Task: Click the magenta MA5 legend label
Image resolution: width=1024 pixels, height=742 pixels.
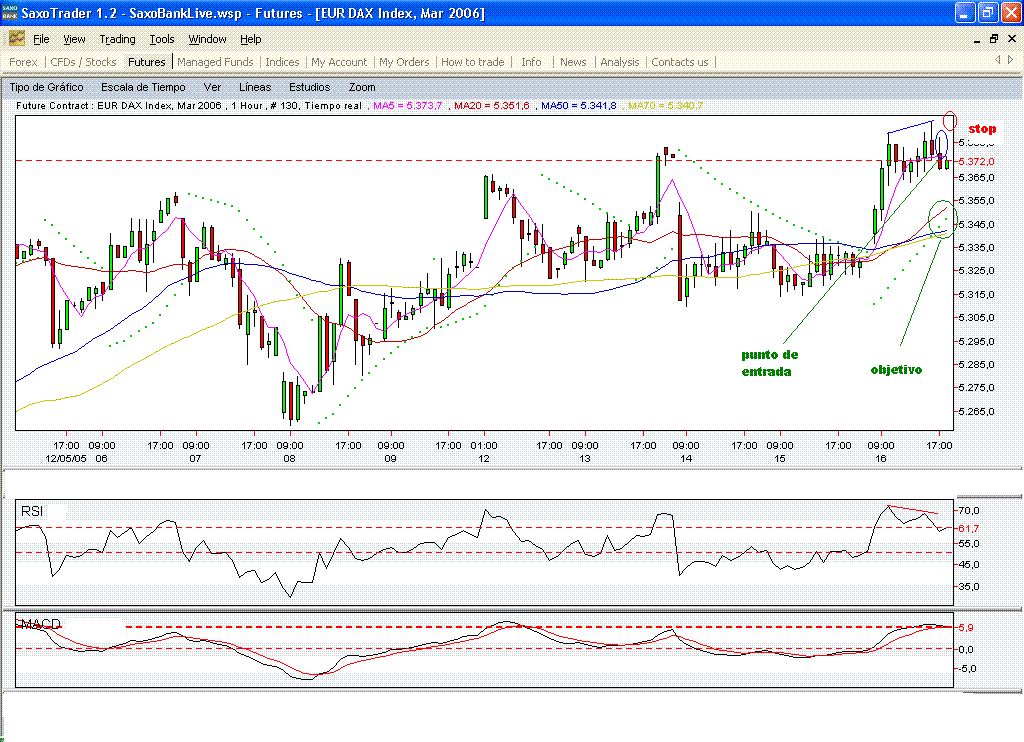Action: 408,105
